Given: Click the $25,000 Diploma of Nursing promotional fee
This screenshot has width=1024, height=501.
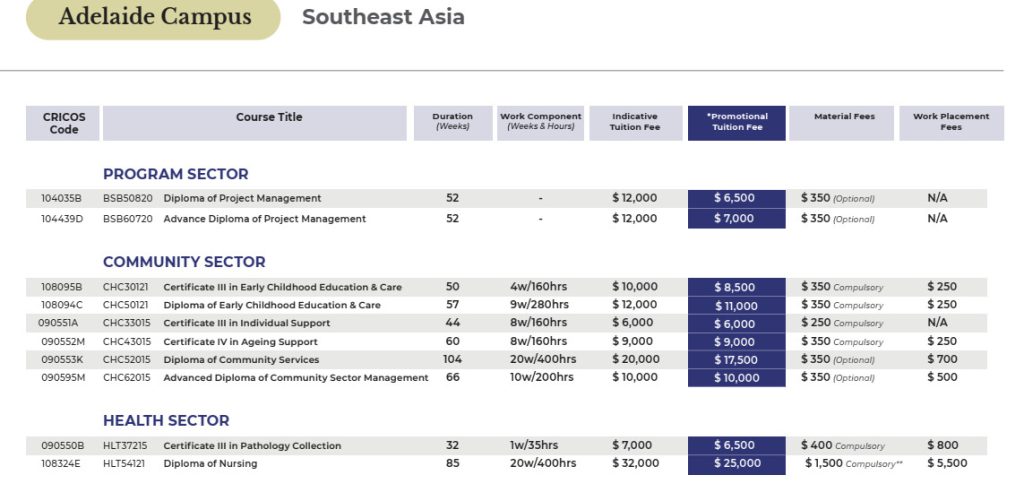Looking at the screenshot, I should [x=736, y=464].
